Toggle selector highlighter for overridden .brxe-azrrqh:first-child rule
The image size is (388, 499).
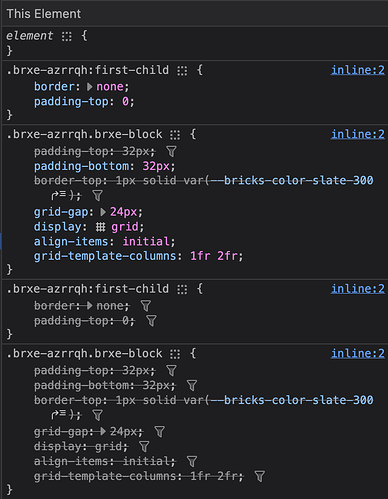tap(182, 289)
